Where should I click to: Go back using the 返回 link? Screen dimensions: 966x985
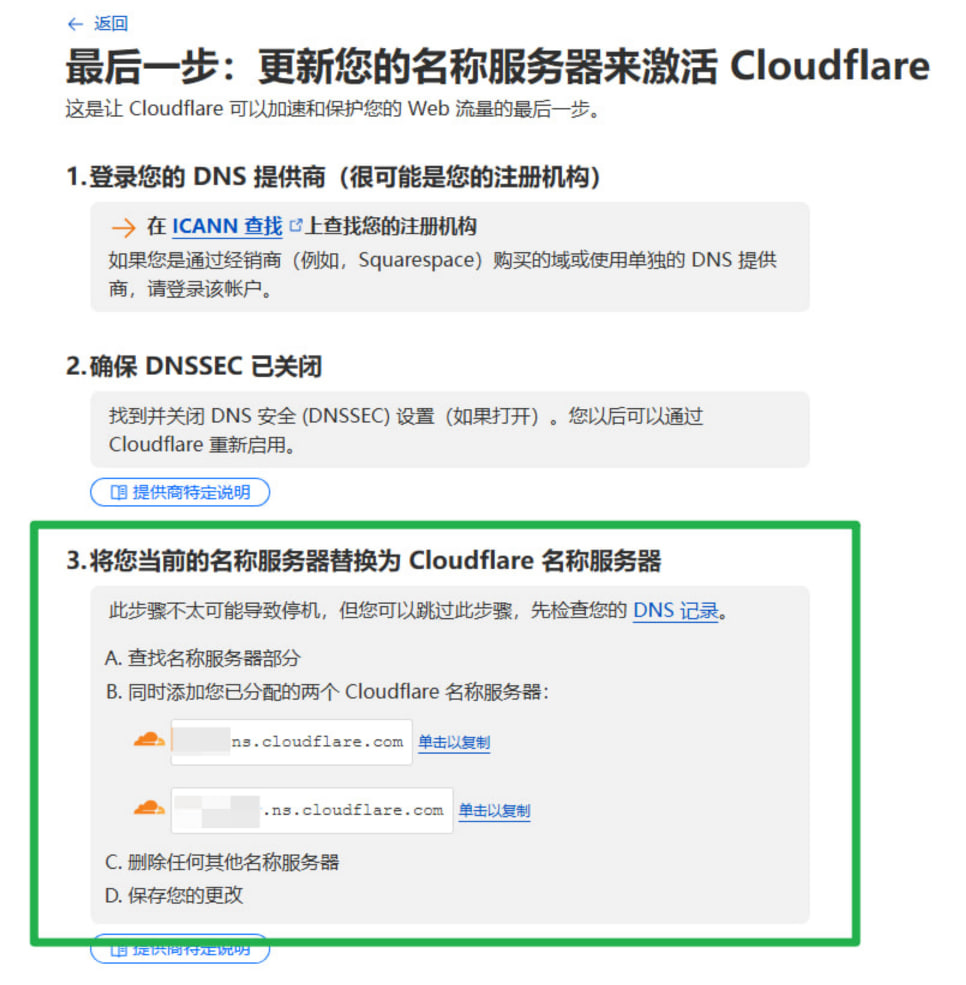coord(111,24)
